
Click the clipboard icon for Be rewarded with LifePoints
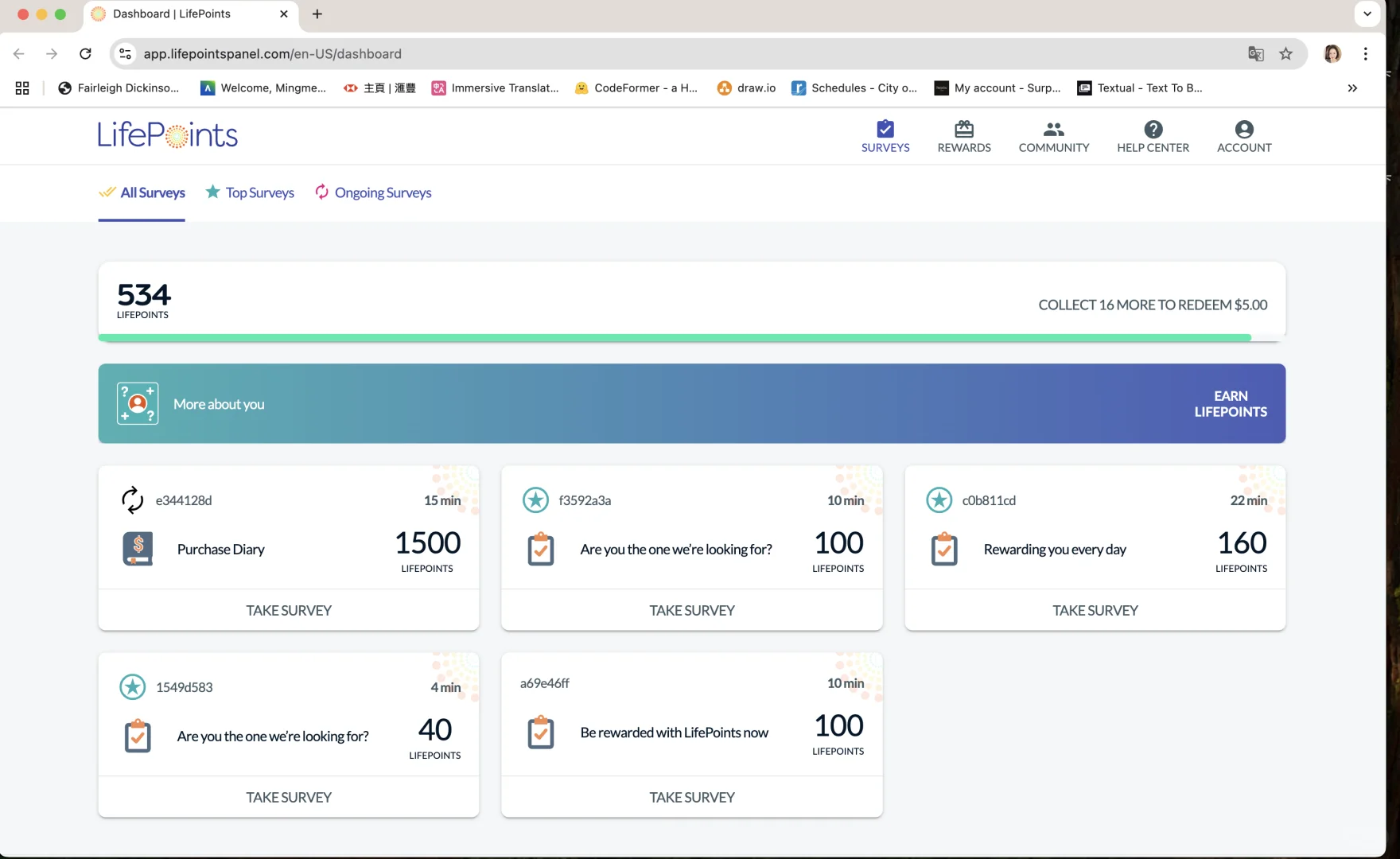pyautogui.click(x=541, y=732)
